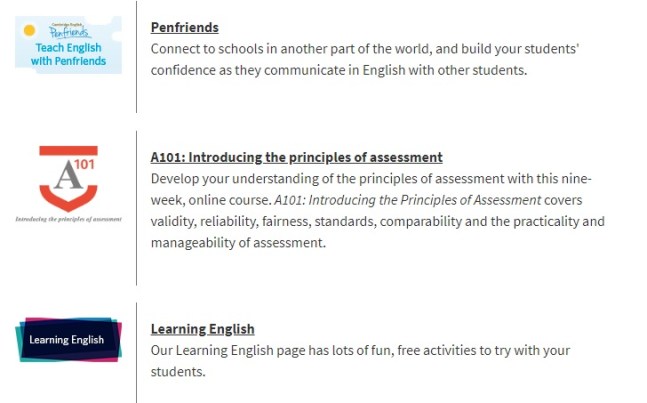The height and width of the screenshot is (403, 647).
Task: Click the red A101 shield logo
Action: 68,178
